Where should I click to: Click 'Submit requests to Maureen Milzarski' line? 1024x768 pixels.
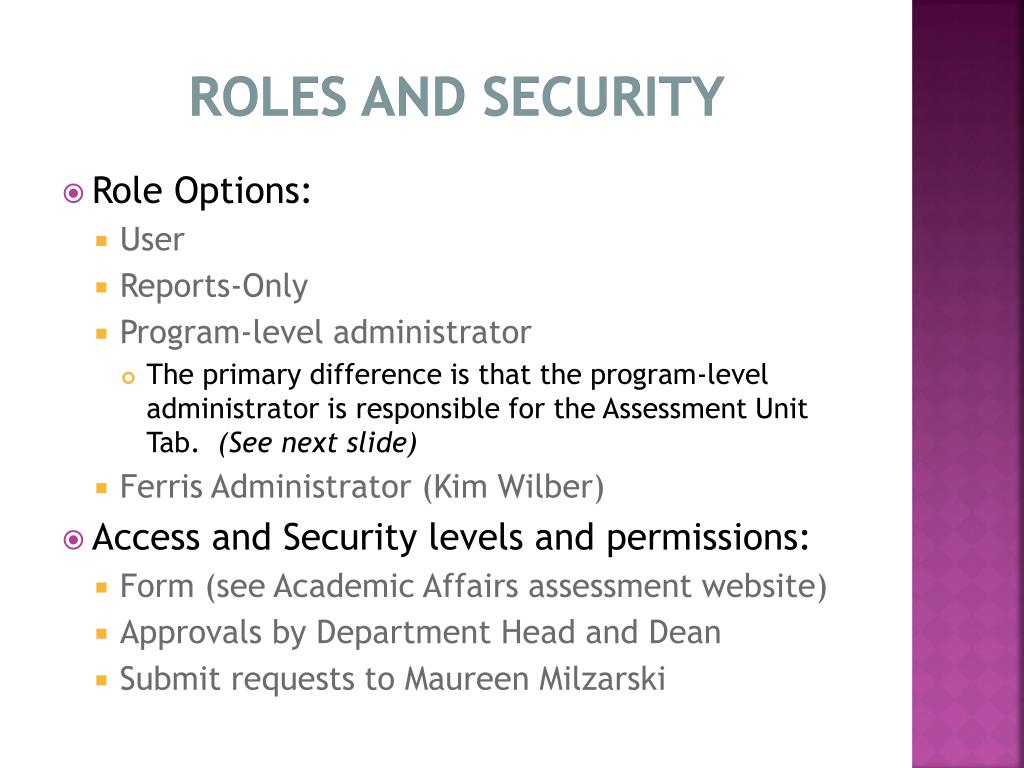pyautogui.click(x=392, y=679)
